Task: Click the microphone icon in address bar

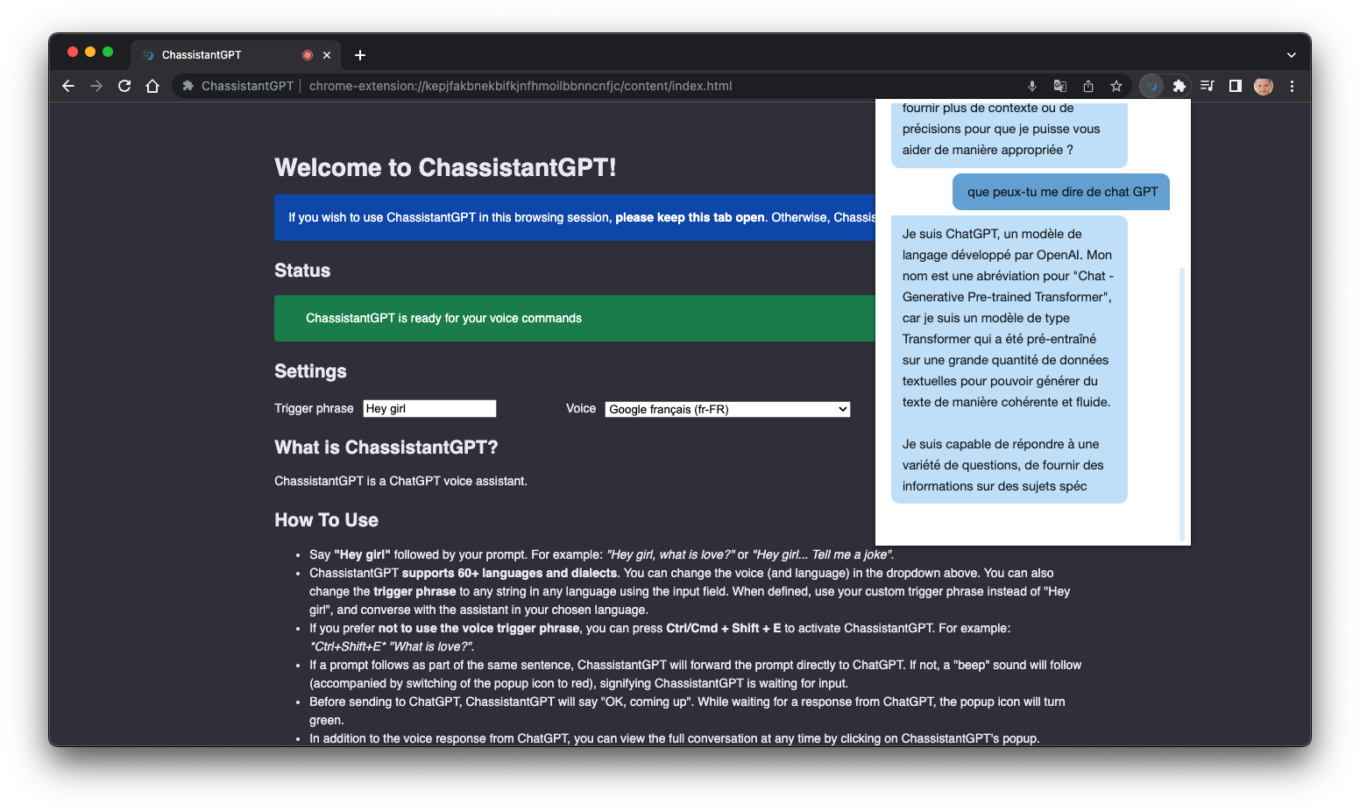Action: pos(1032,86)
